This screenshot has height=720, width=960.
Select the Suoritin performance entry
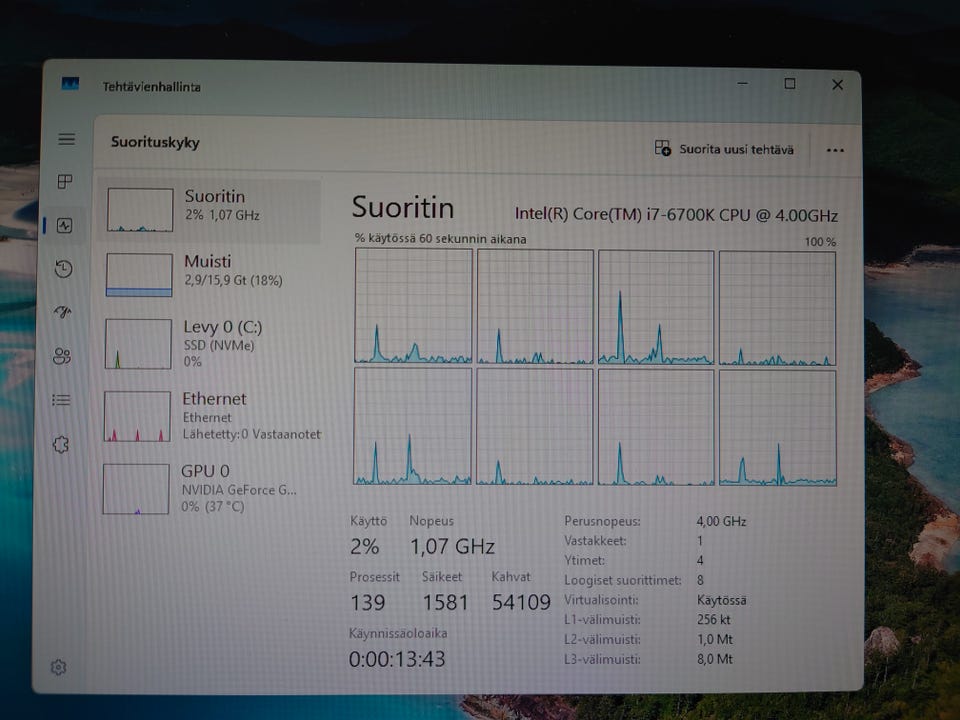coord(209,210)
